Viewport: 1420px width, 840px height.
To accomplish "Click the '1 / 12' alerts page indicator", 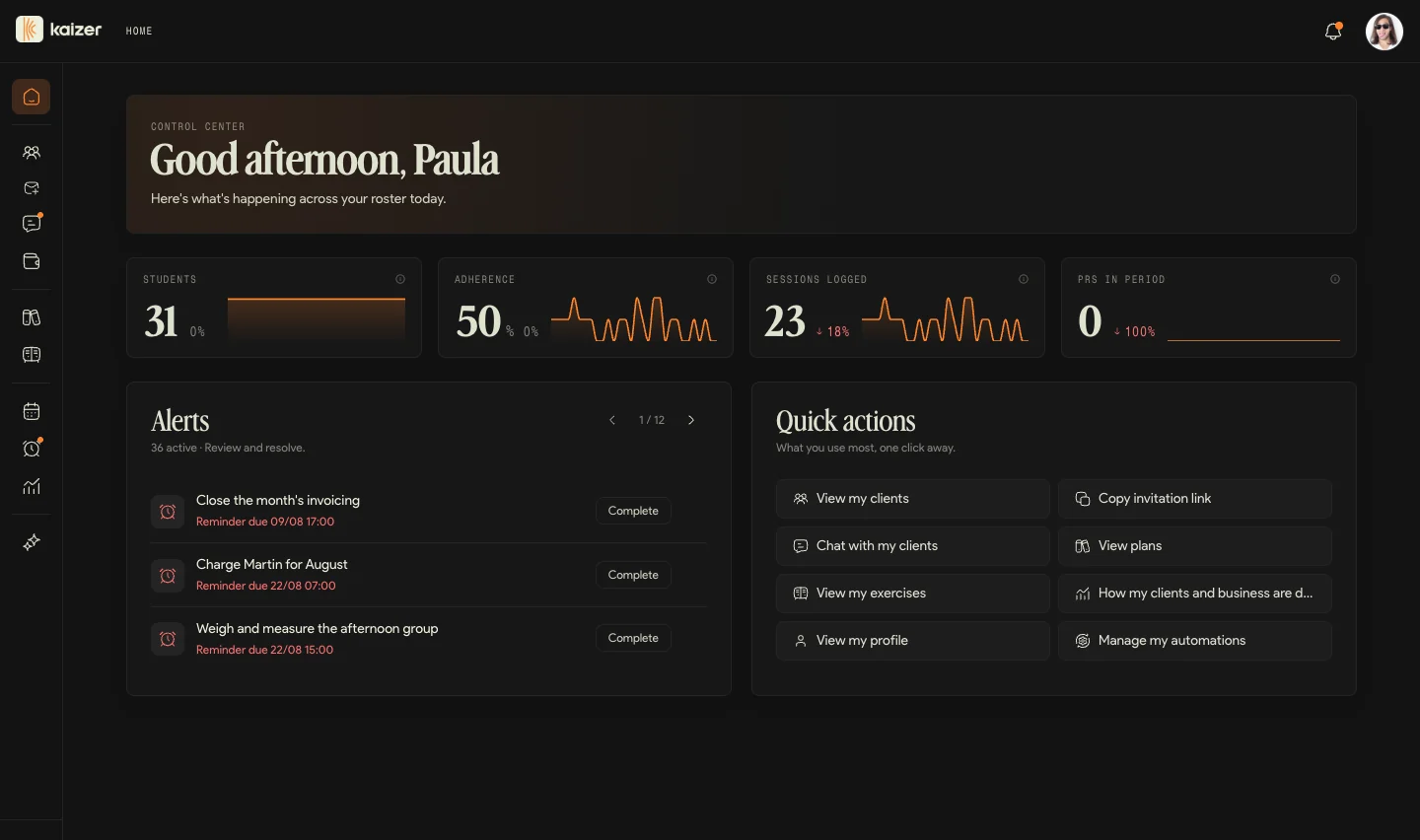I will (652, 420).
